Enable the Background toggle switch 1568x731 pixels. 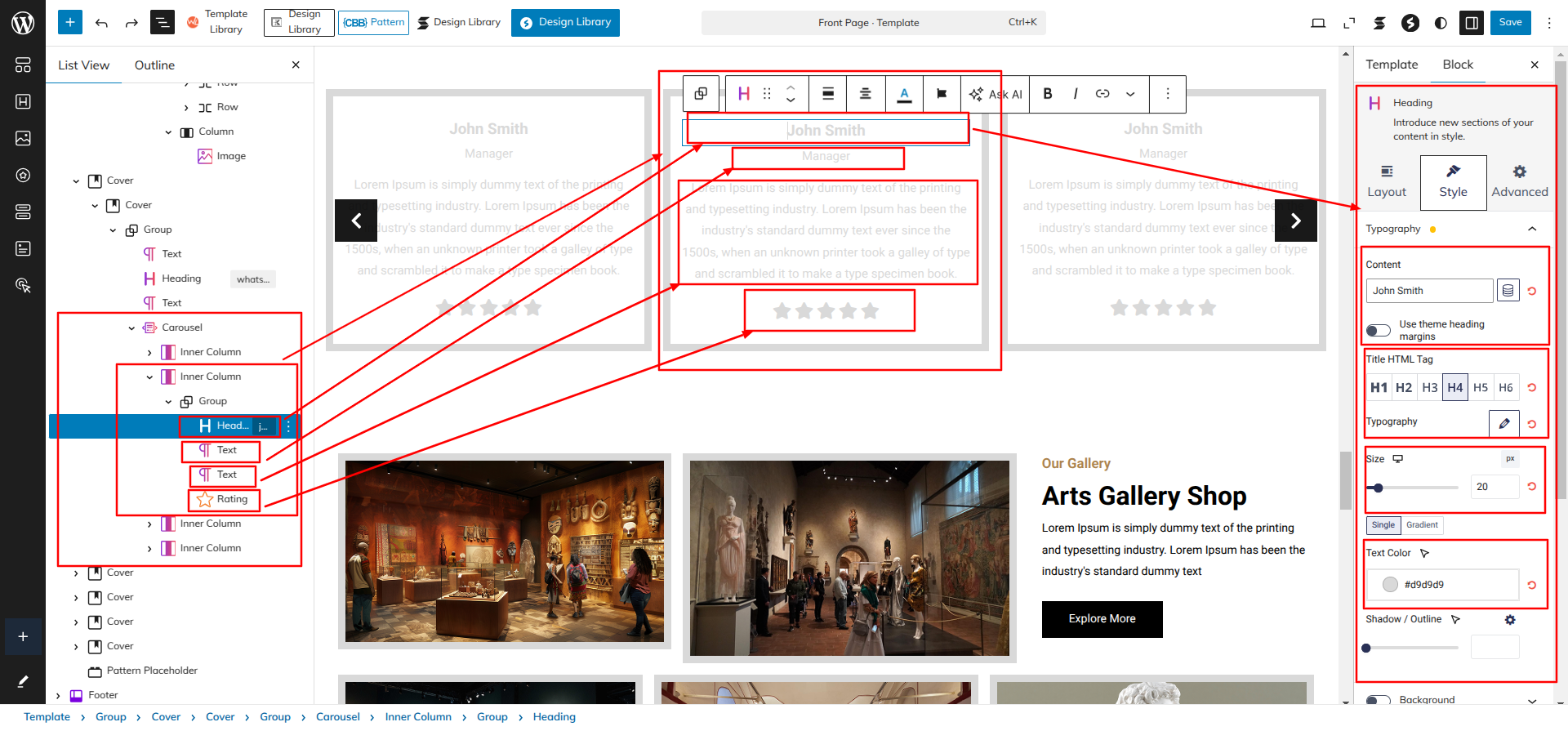point(1379,700)
